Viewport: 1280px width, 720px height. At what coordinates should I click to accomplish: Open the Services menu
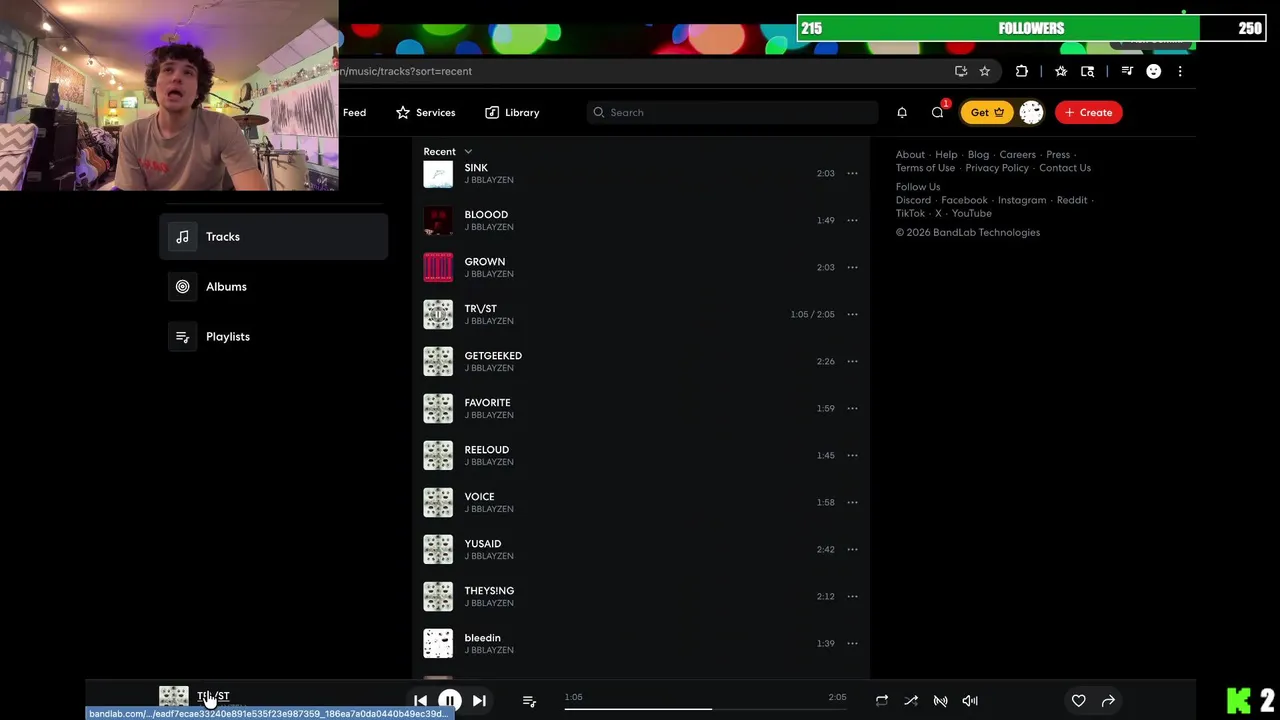click(425, 113)
